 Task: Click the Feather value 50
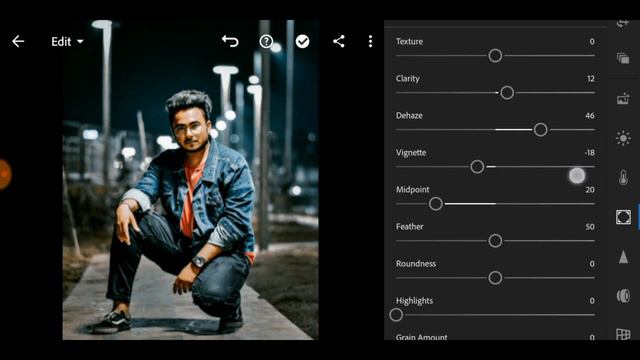(590, 227)
